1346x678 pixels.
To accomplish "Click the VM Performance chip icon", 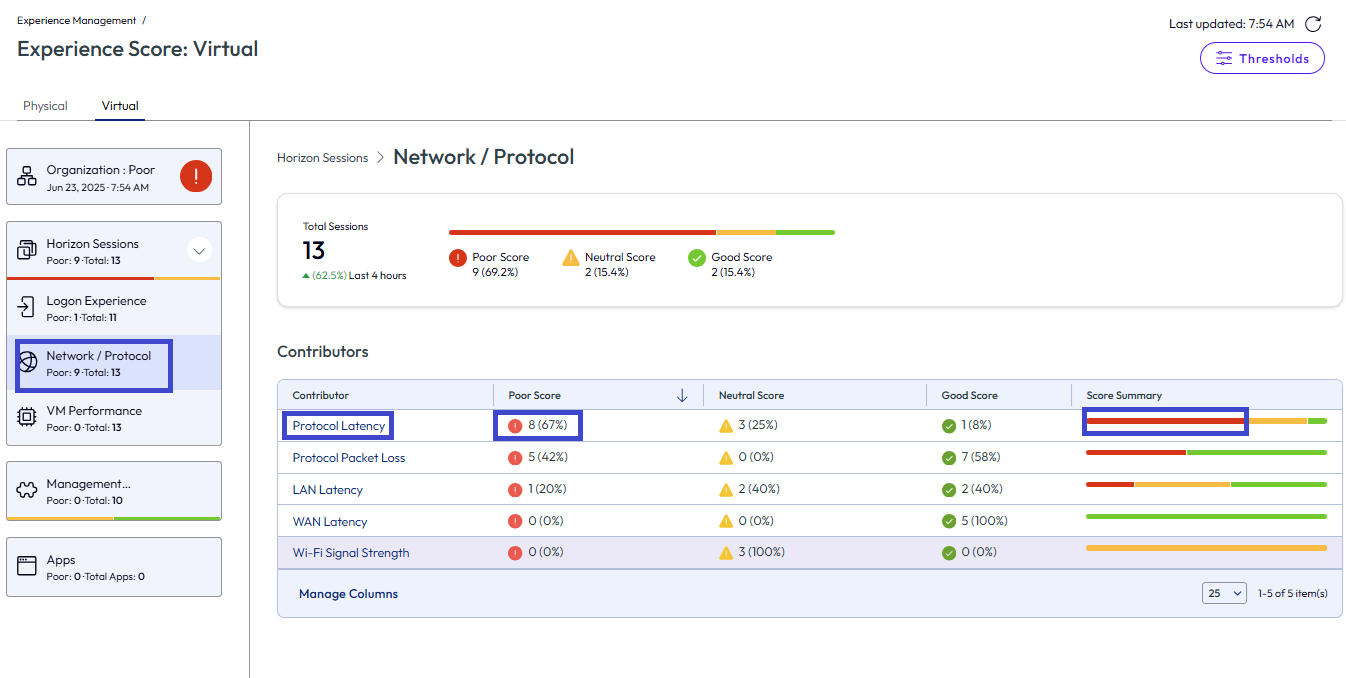I will point(28,417).
